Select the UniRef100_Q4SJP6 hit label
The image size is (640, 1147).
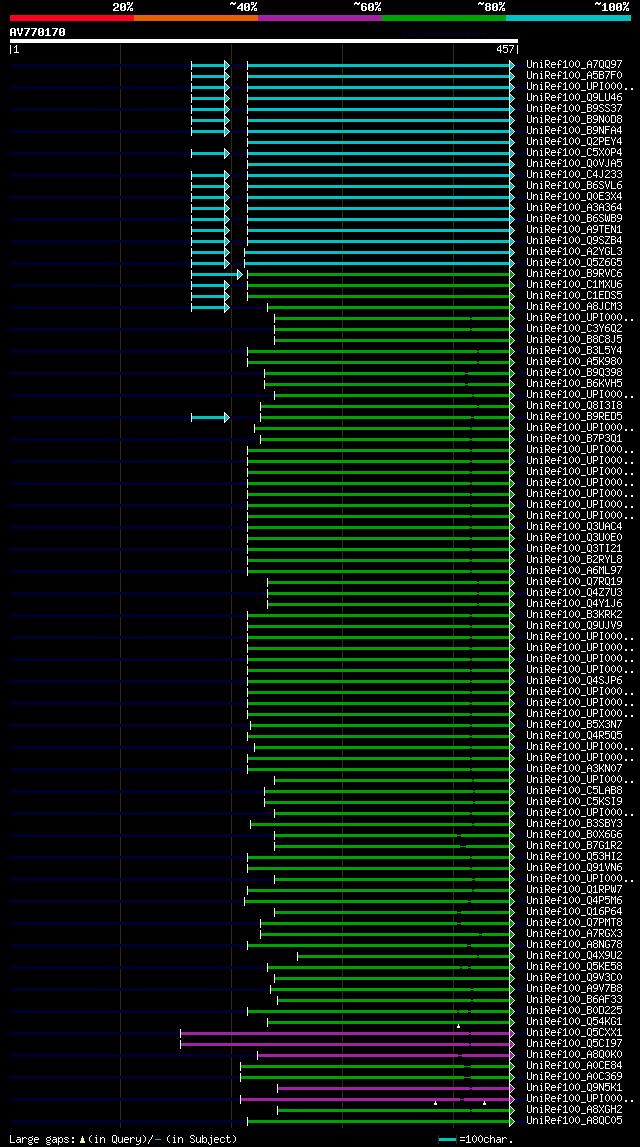(574, 681)
